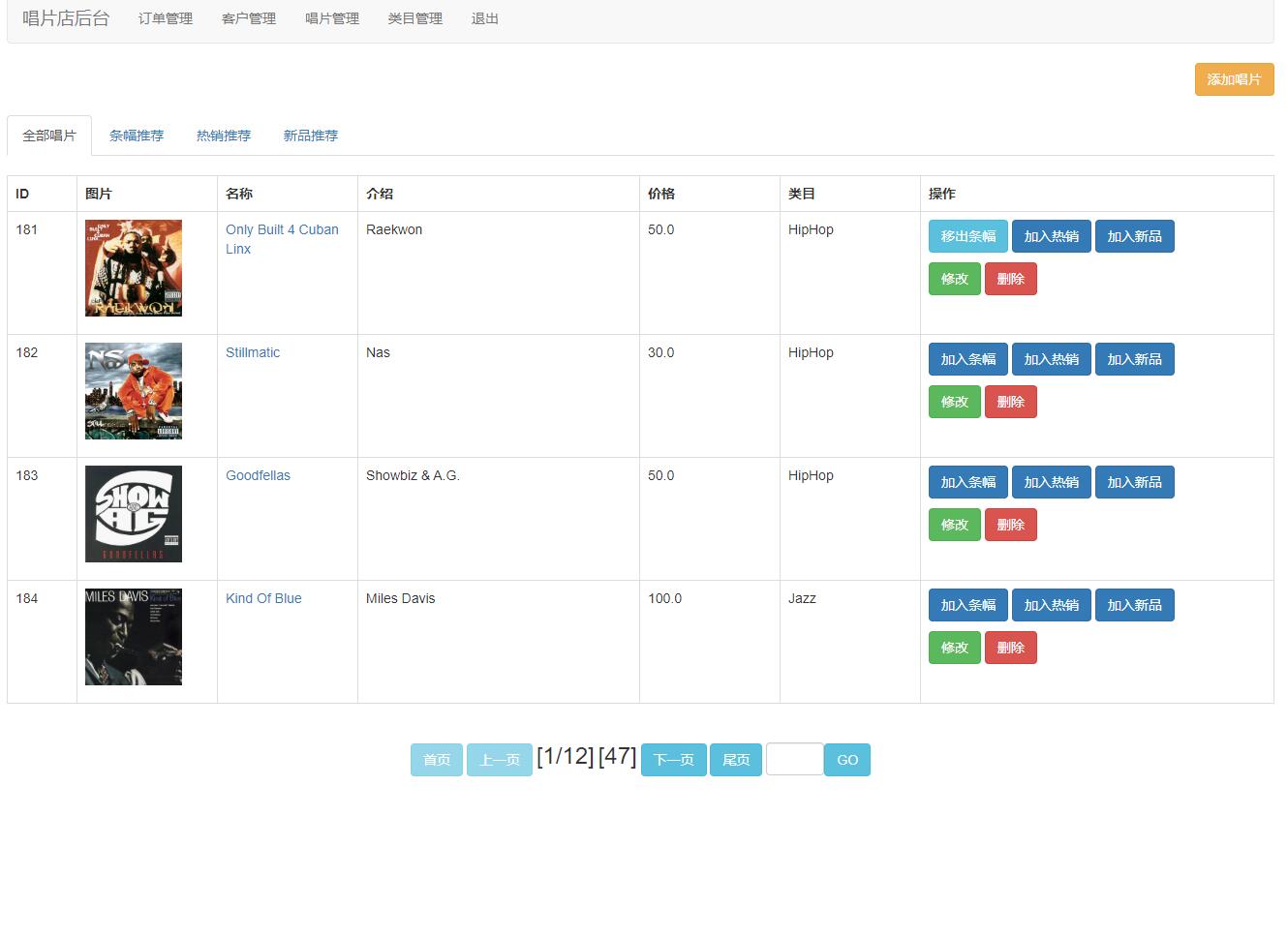1288x937 pixels.
Task: Add Stillmatic to banner via 加入条幅
Action: [966, 359]
